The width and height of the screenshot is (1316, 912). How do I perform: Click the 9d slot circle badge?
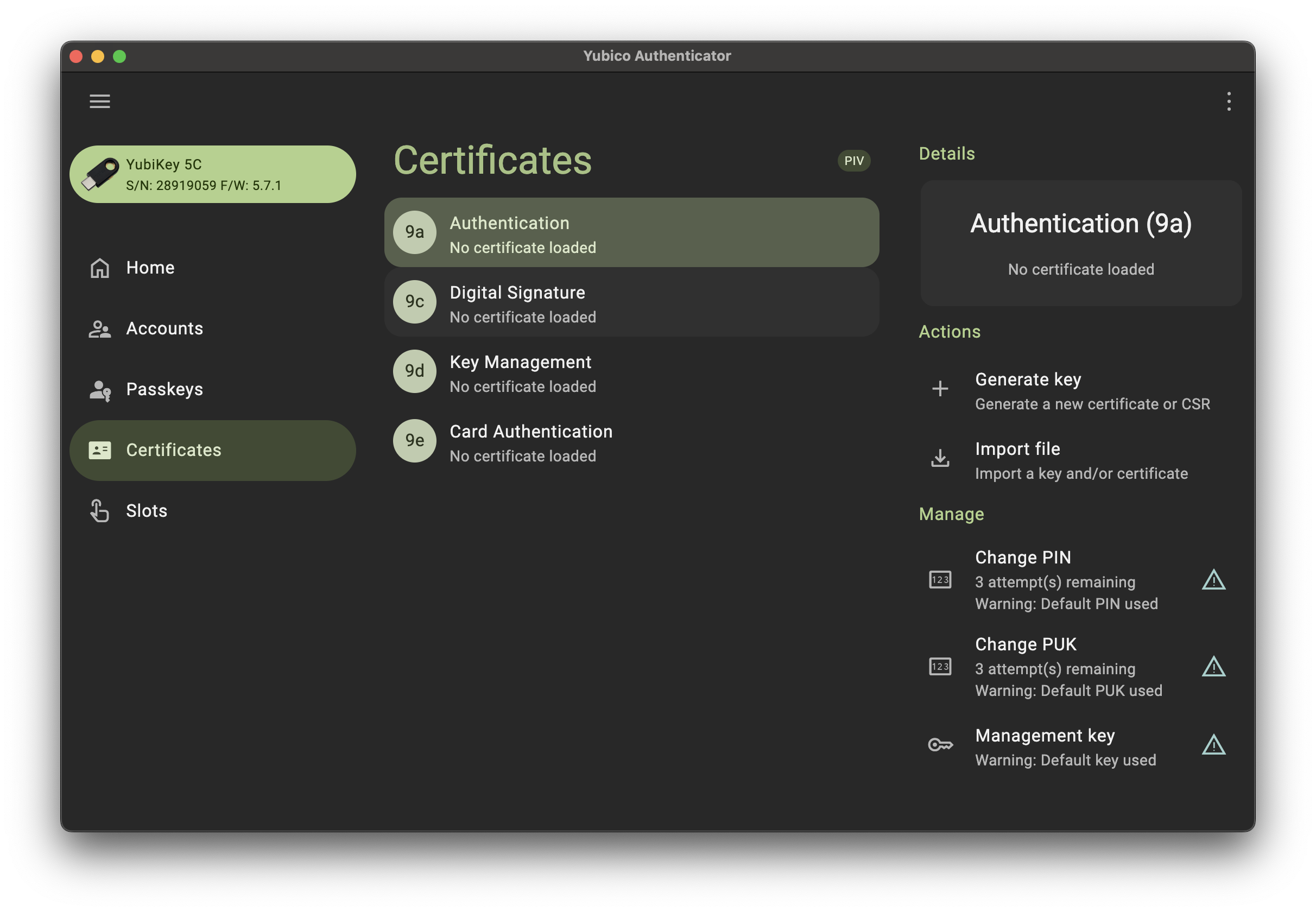point(414,371)
